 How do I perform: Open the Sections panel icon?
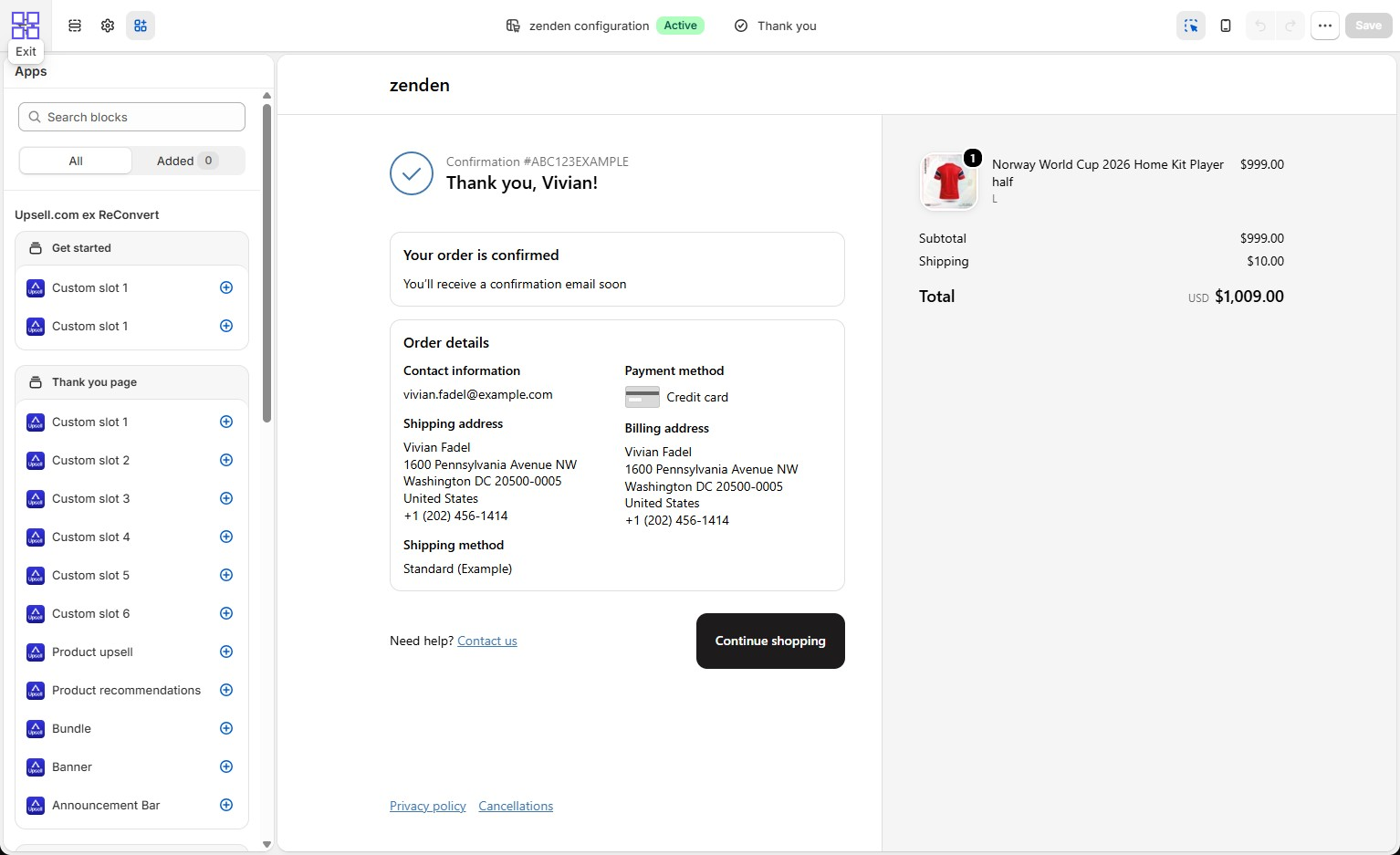pos(75,26)
